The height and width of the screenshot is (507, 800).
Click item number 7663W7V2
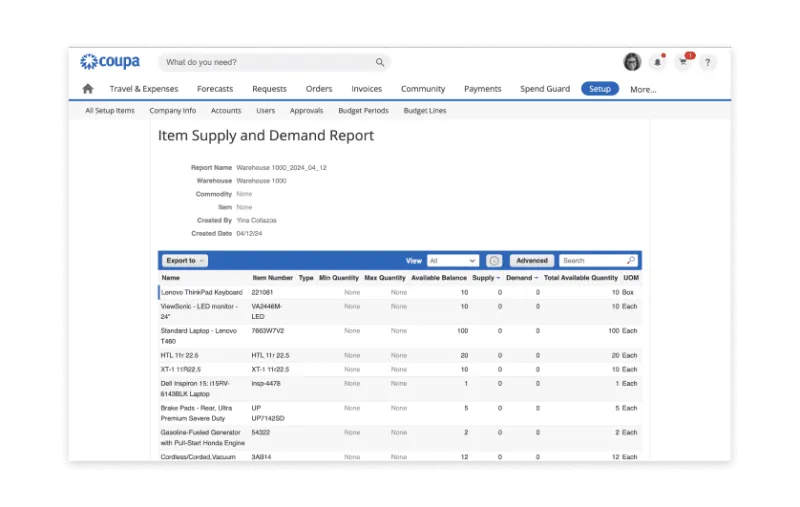coord(268,331)
